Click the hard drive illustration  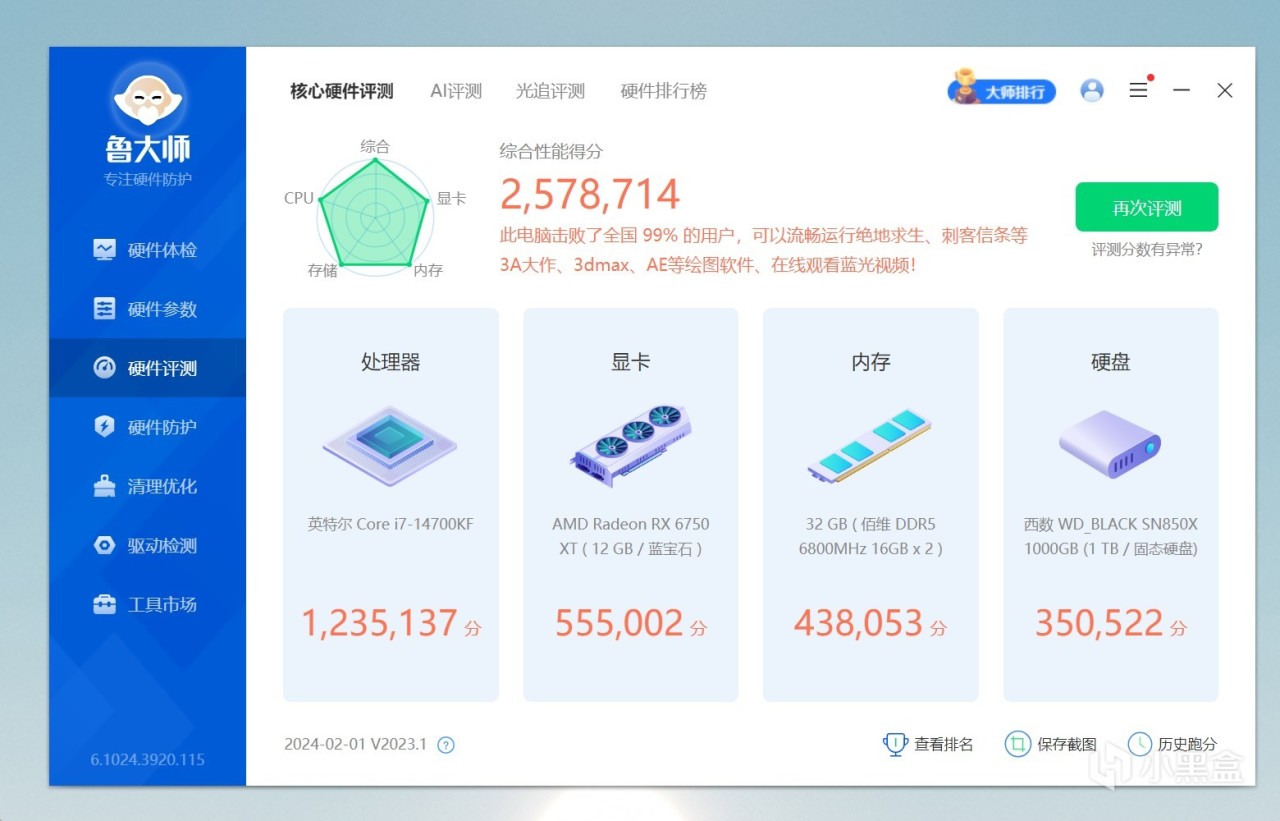(1110, 446)
